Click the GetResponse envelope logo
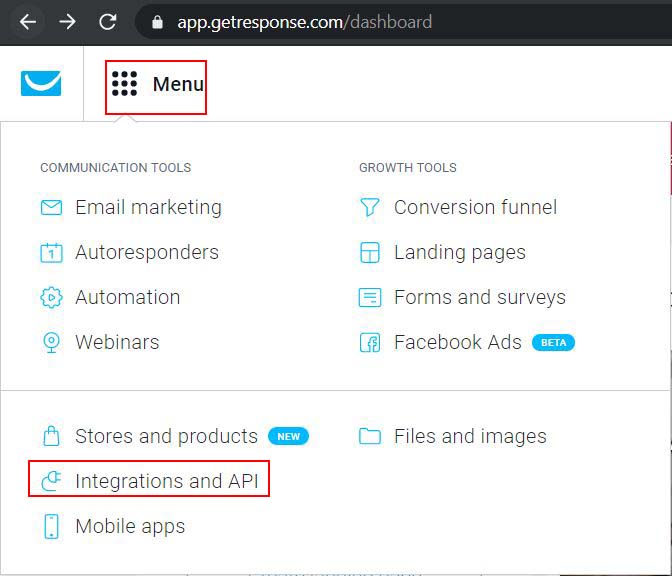Image resolution: width=672 pixels, height=576 pixels. pos(41,83)
